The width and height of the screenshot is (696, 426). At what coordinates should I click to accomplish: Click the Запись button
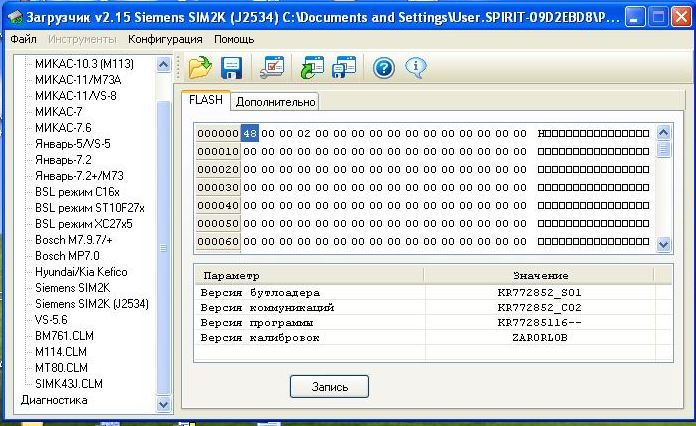pos(329,387)
